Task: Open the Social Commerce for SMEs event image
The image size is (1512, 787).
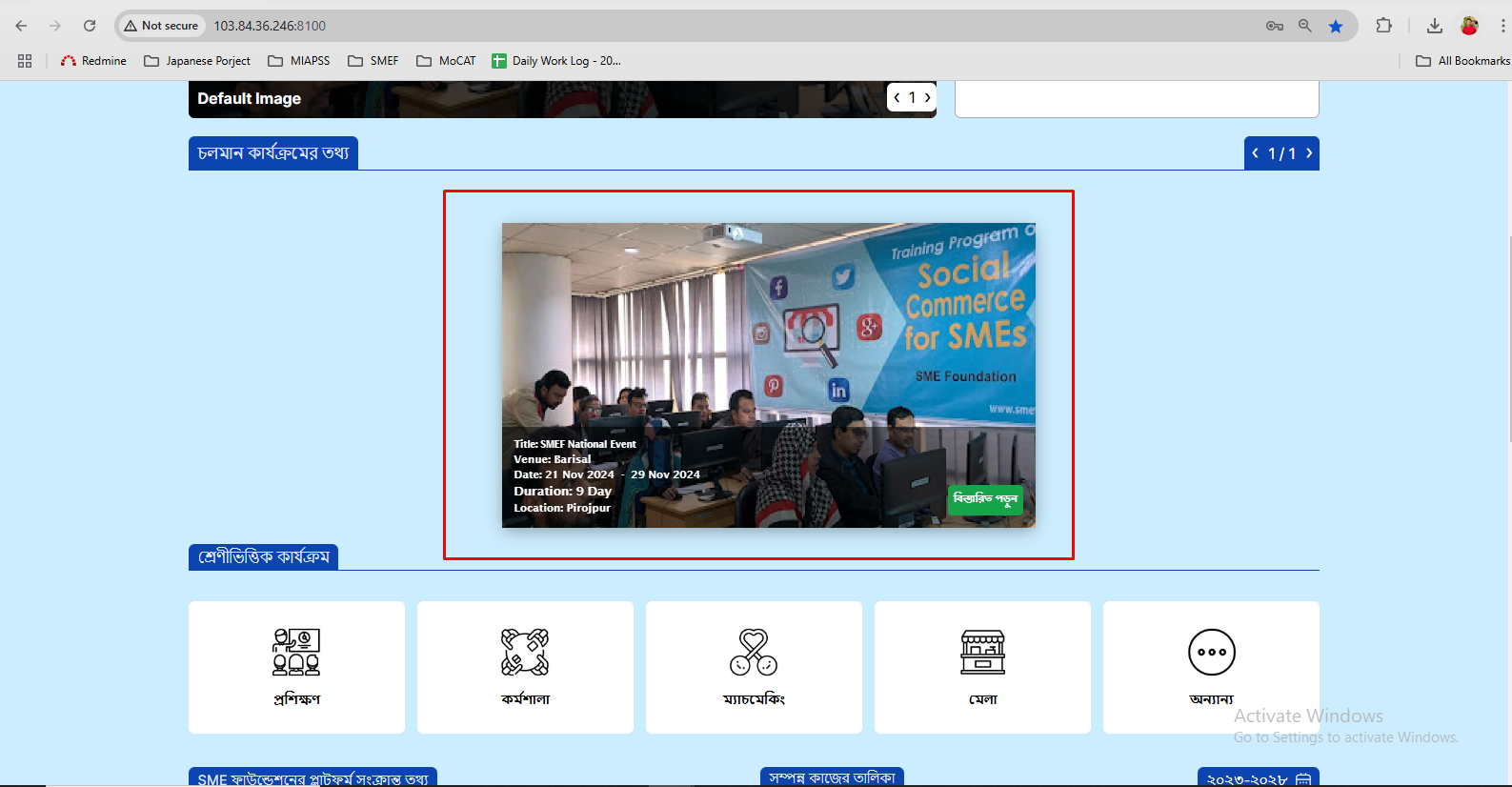Action: tap(768, 374)
